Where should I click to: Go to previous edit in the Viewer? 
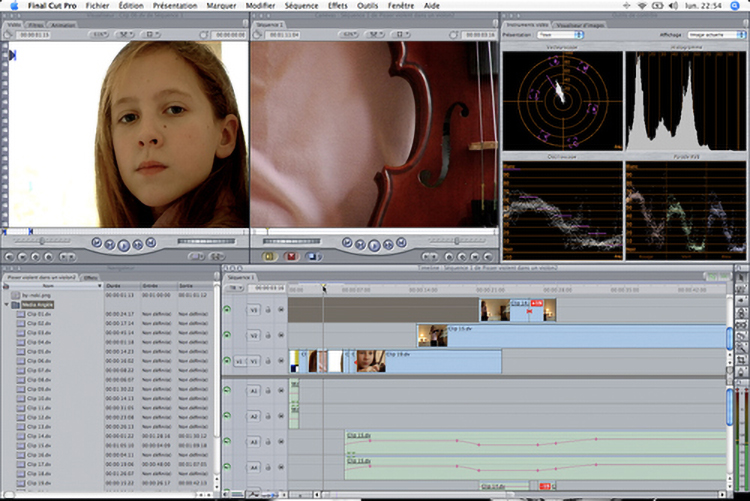pos(97,243)
